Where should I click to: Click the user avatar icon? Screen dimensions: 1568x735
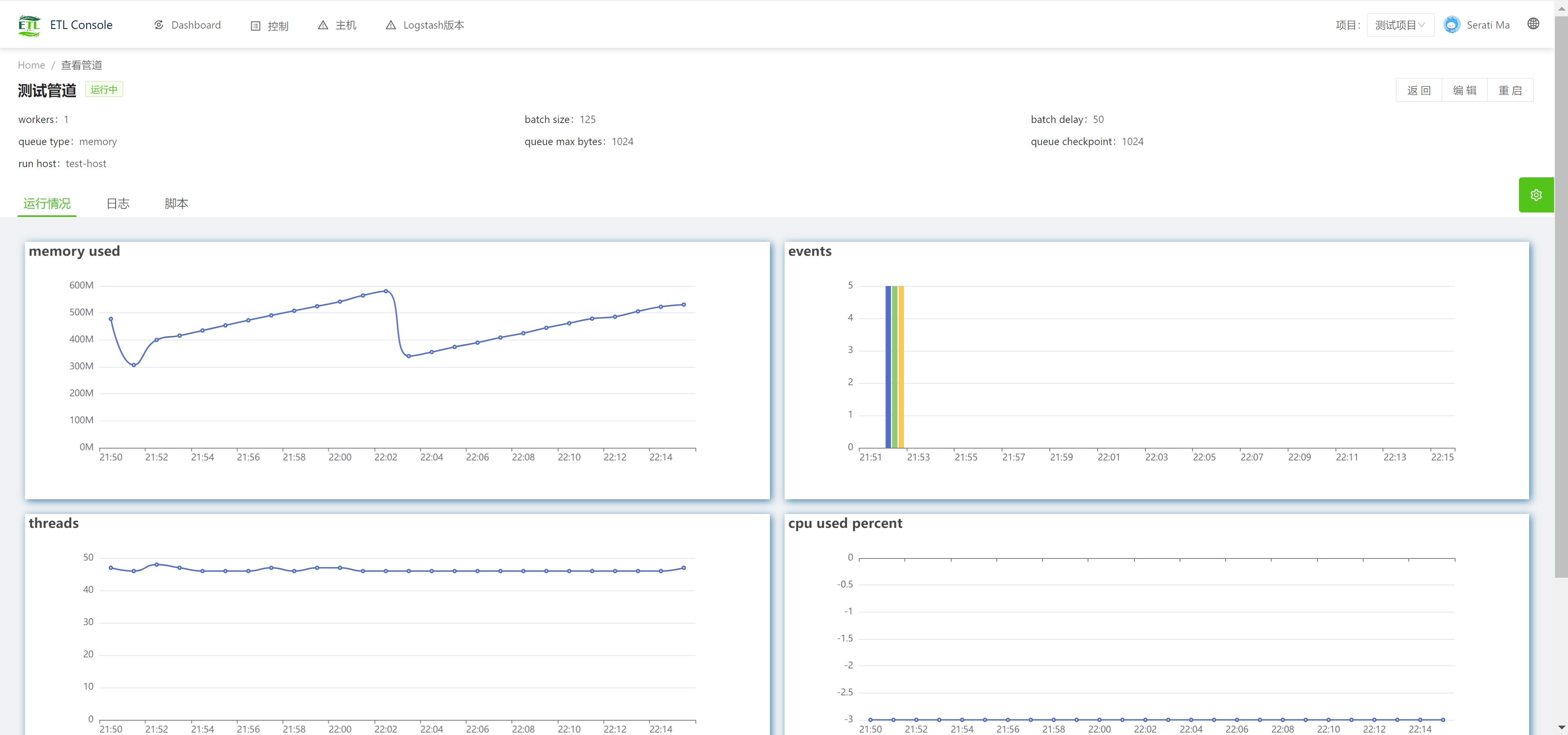click(x=1452, y=25)
